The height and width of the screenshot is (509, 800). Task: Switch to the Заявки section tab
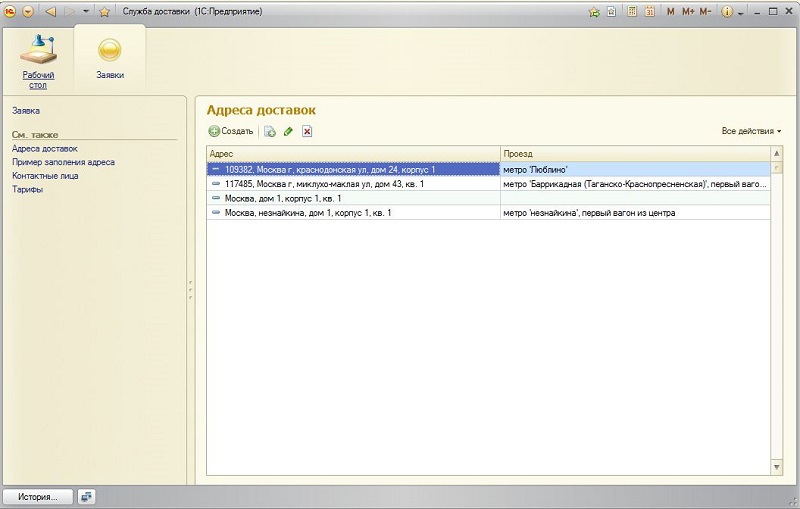pyautogui.click(x=110, y=57)
